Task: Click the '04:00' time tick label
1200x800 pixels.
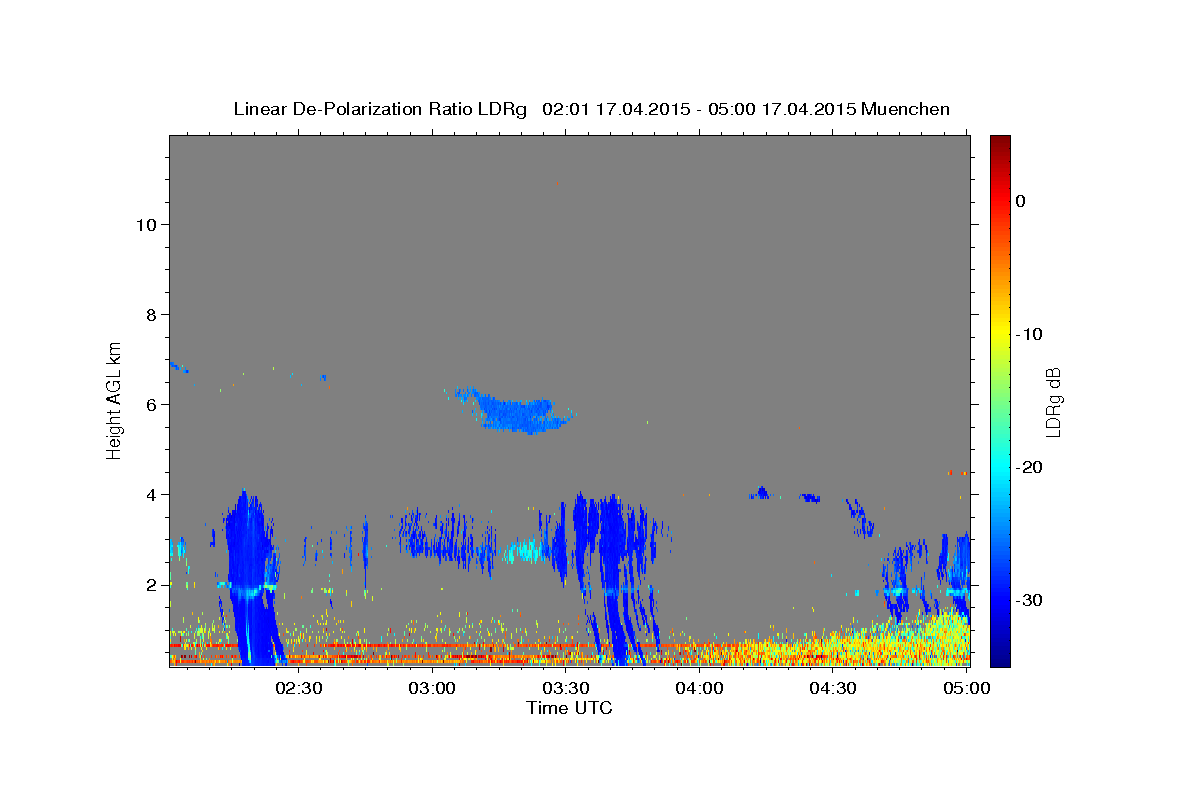Action: (700, 689)
